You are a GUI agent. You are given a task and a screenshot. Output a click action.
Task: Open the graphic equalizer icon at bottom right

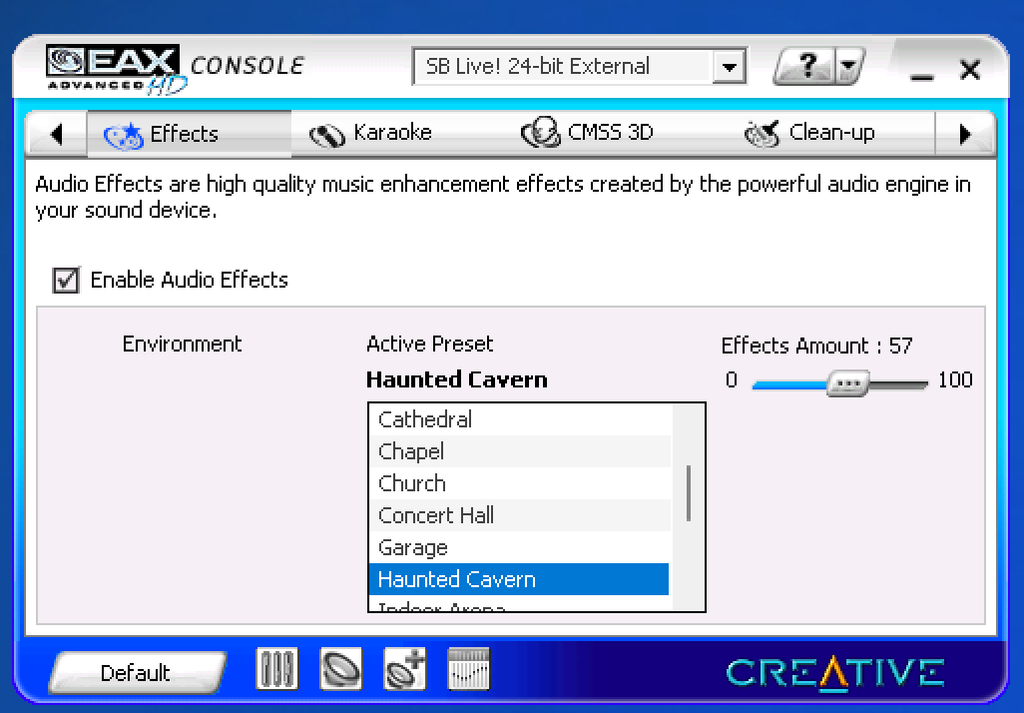coord(468,669)
